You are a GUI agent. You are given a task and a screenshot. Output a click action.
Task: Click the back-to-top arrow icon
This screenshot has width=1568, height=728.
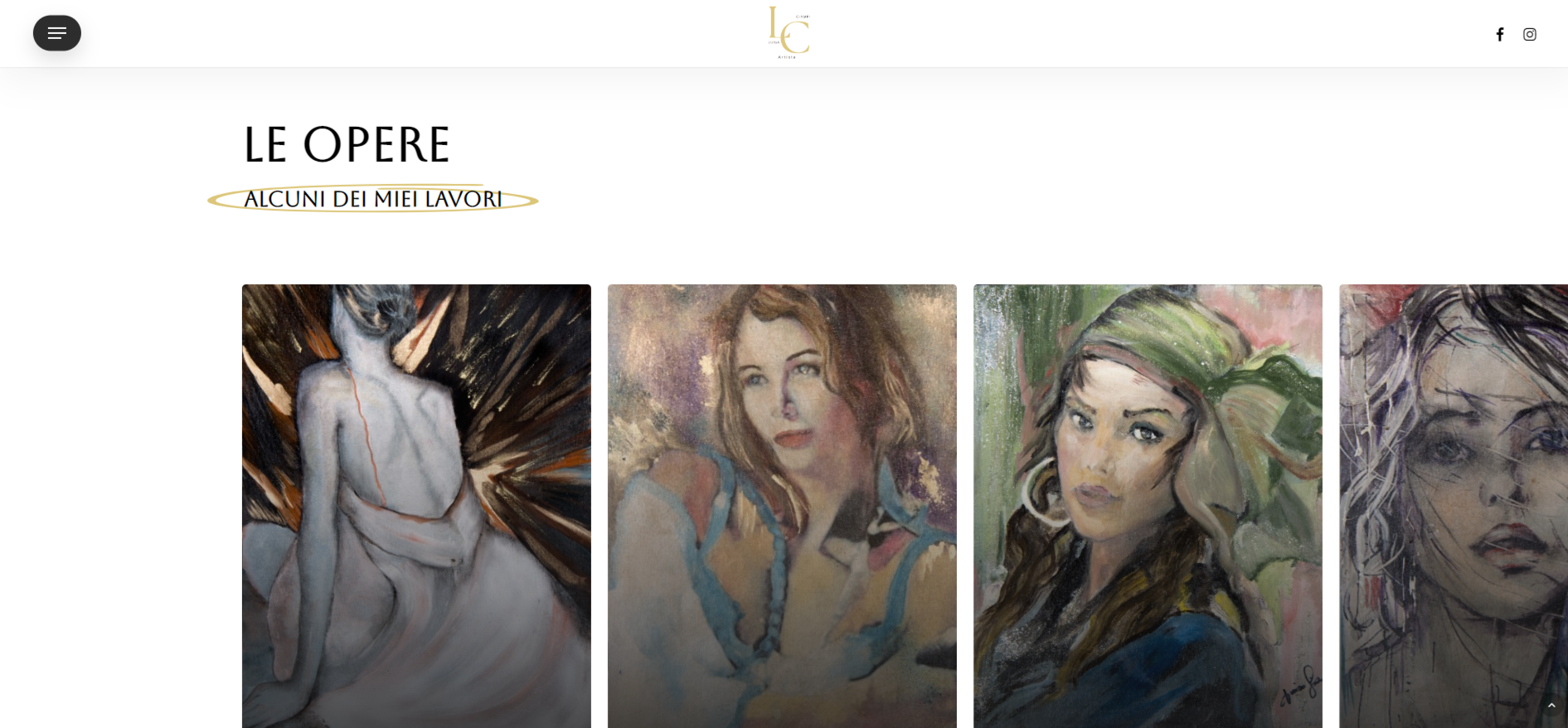tap(1551, 706)
